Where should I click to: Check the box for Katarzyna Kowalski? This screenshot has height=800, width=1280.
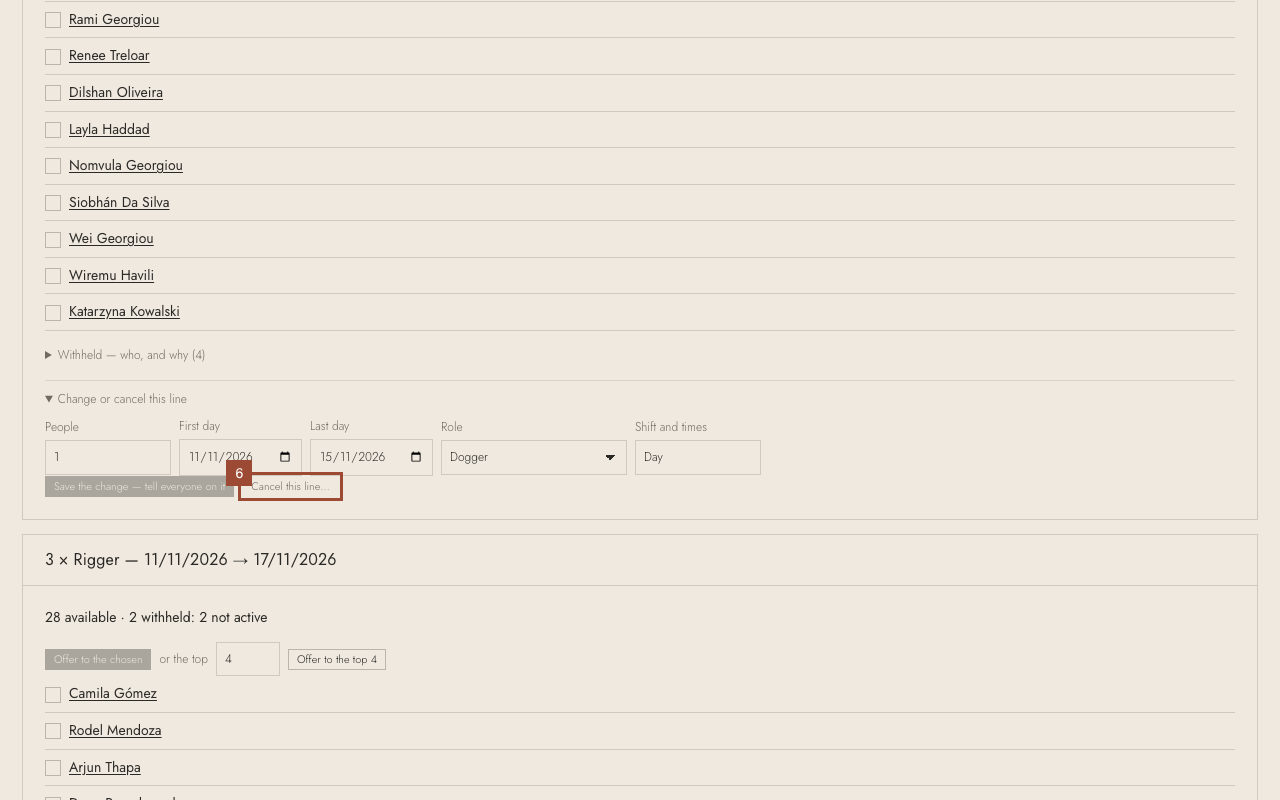53,313
